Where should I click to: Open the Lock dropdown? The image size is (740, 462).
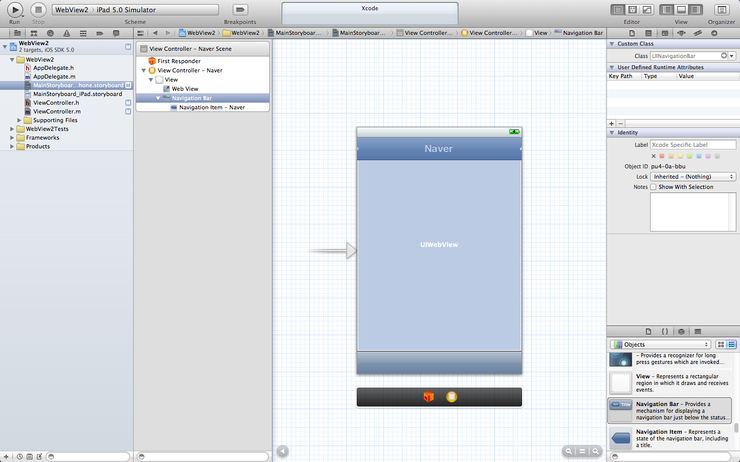click(x=693, y=176)
